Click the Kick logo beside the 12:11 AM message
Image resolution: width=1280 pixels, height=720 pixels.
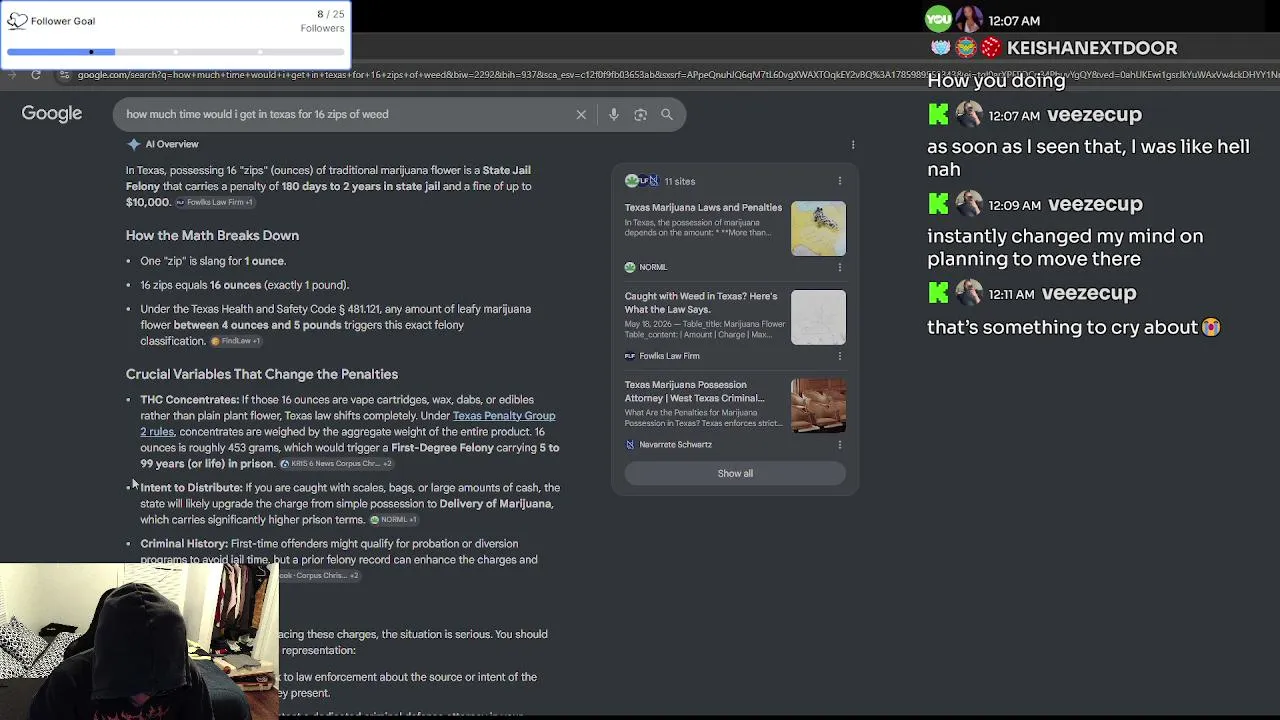938,293
